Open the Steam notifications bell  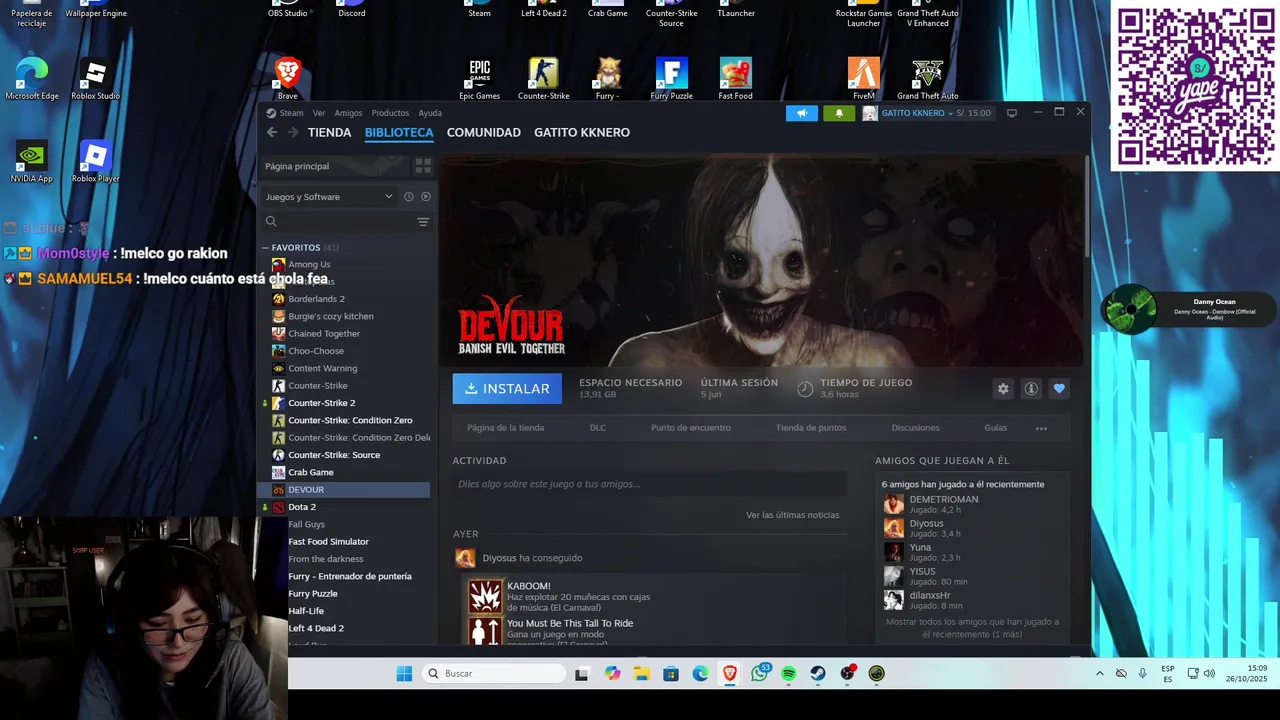pyautogui.click(x=839, y=113)
